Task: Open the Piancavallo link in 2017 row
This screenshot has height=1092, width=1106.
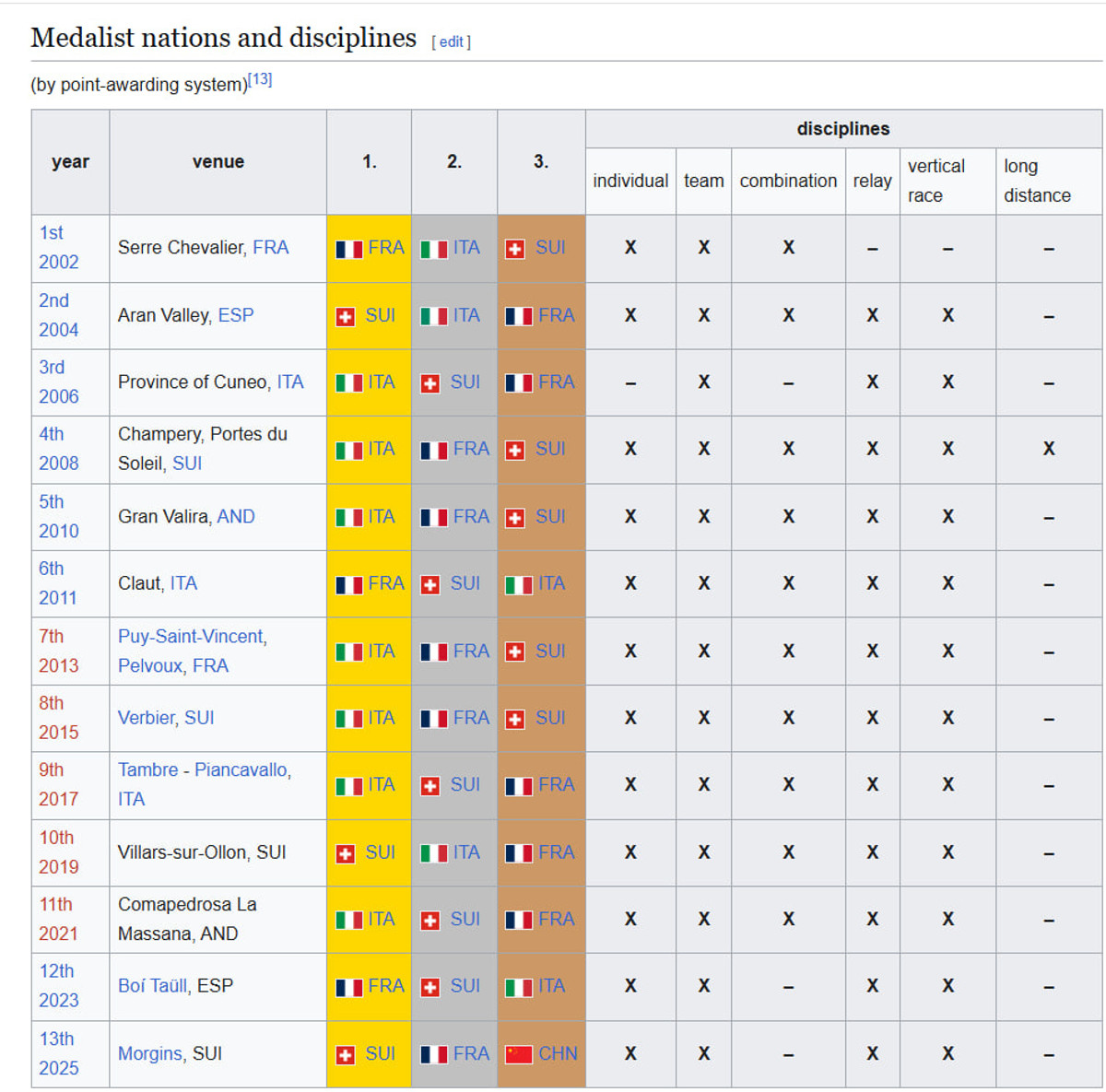Action: (242, 770)
